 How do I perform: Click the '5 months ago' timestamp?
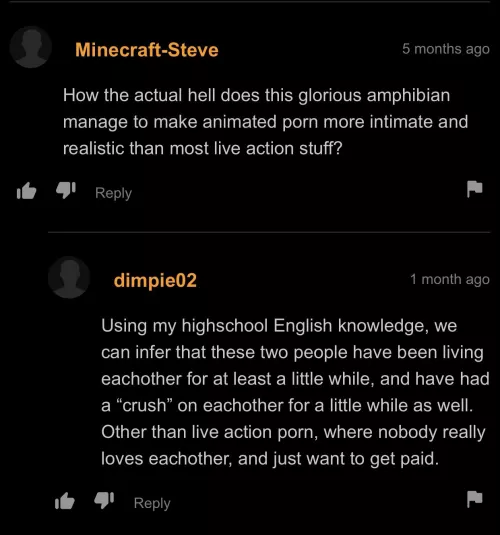[446, 49]
